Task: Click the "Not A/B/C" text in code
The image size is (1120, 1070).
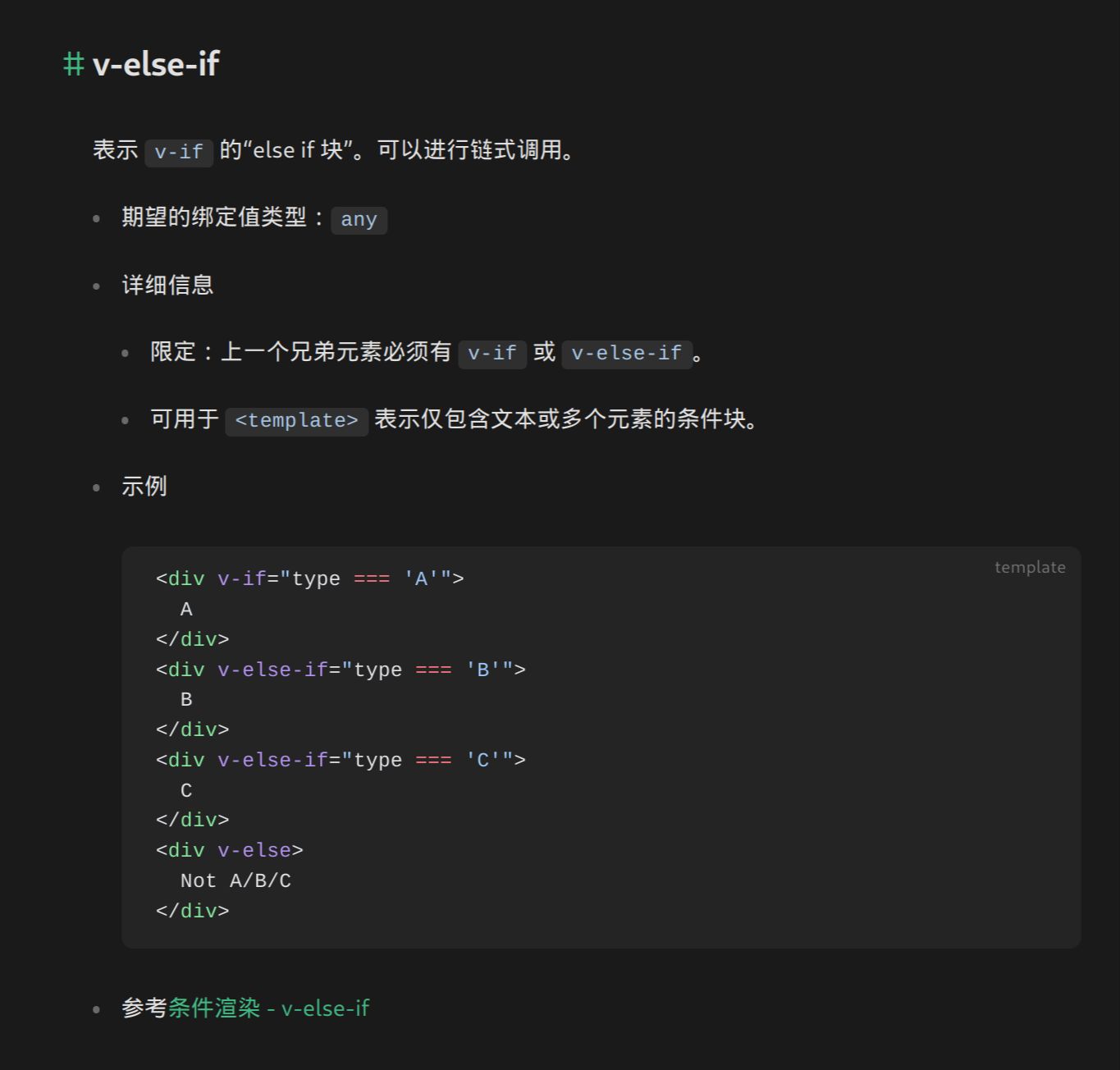Action: (x=235, y=881)
